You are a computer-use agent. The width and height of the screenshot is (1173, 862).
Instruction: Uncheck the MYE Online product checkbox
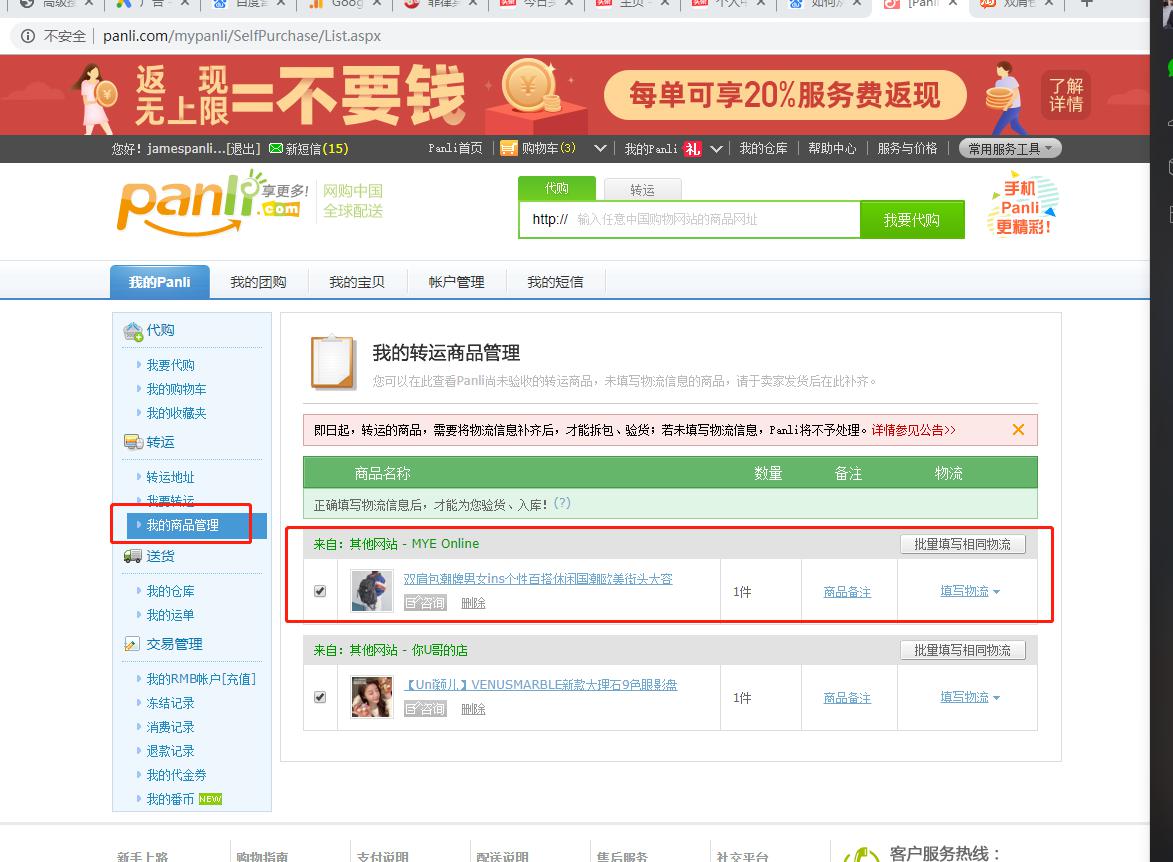(320, 590)
